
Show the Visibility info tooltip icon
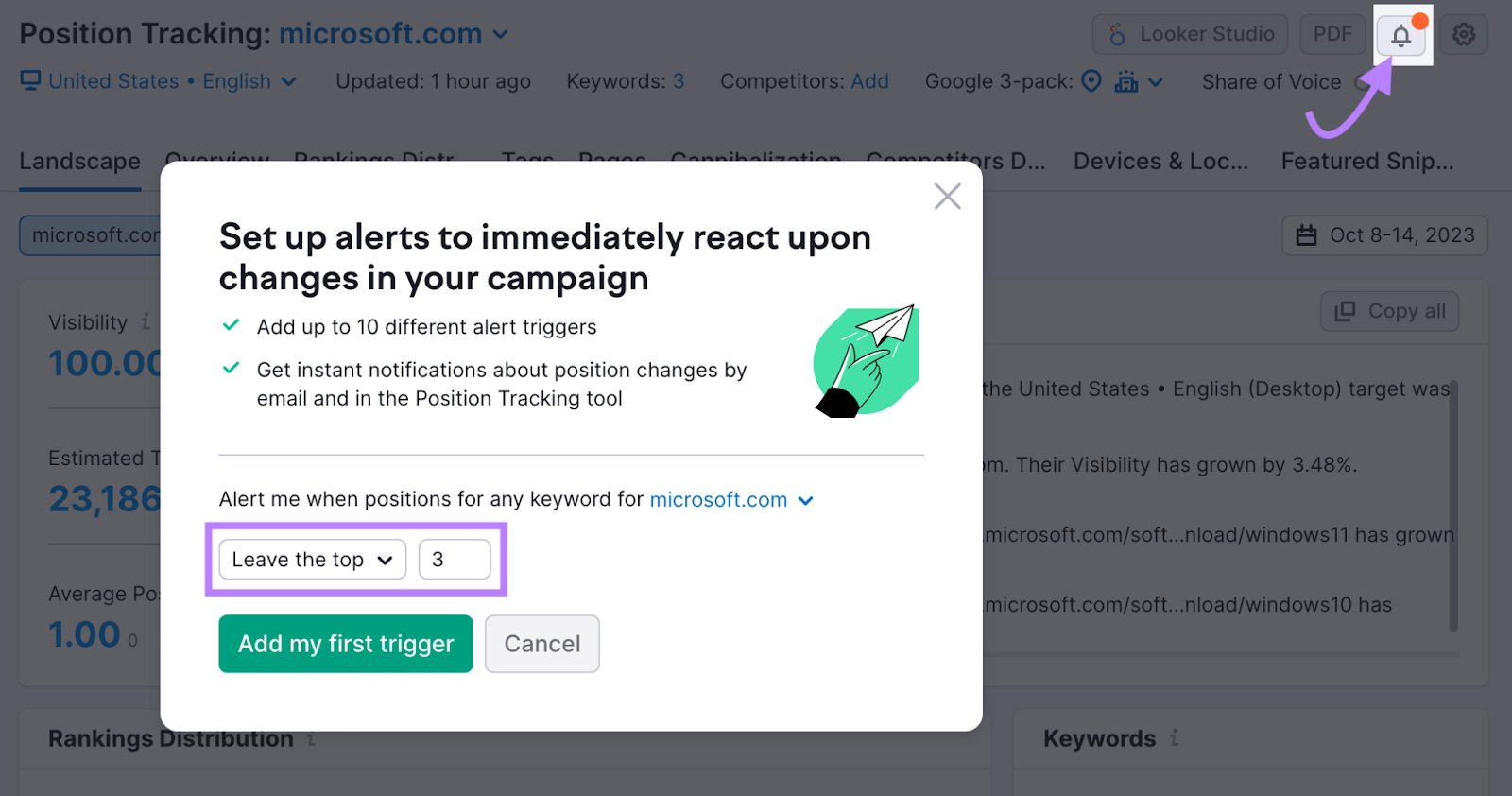(x=146, y=321)
